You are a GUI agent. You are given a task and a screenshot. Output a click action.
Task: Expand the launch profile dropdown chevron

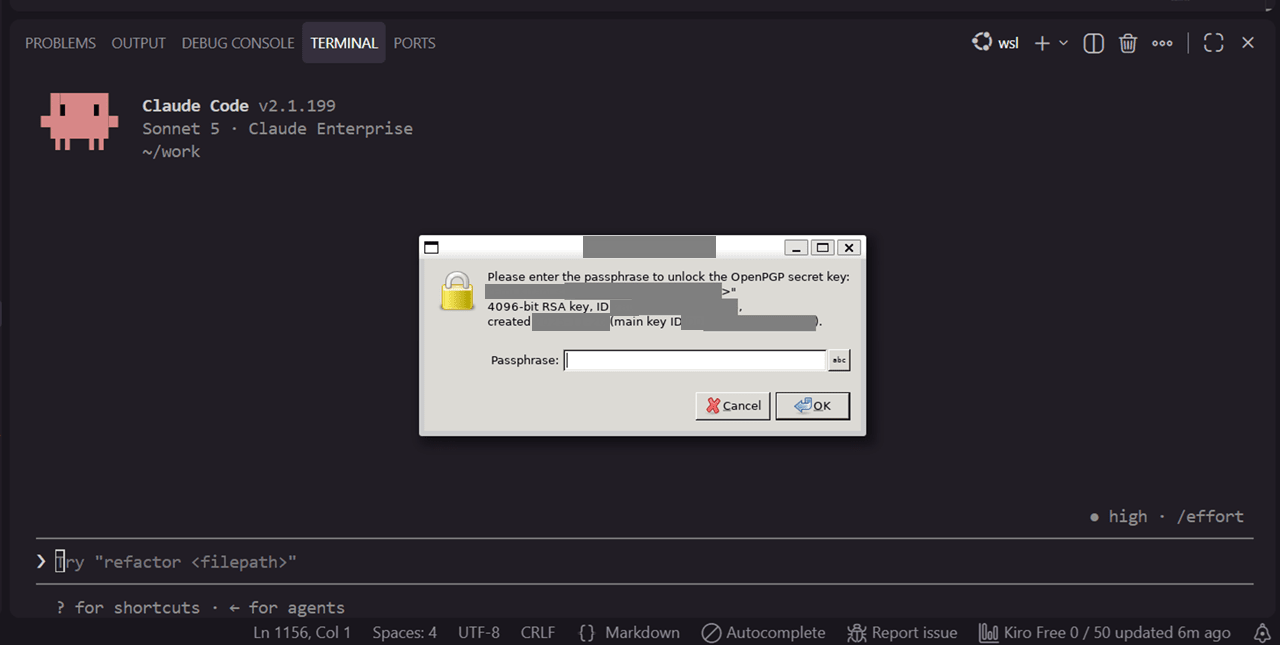tap(1063, 43)
